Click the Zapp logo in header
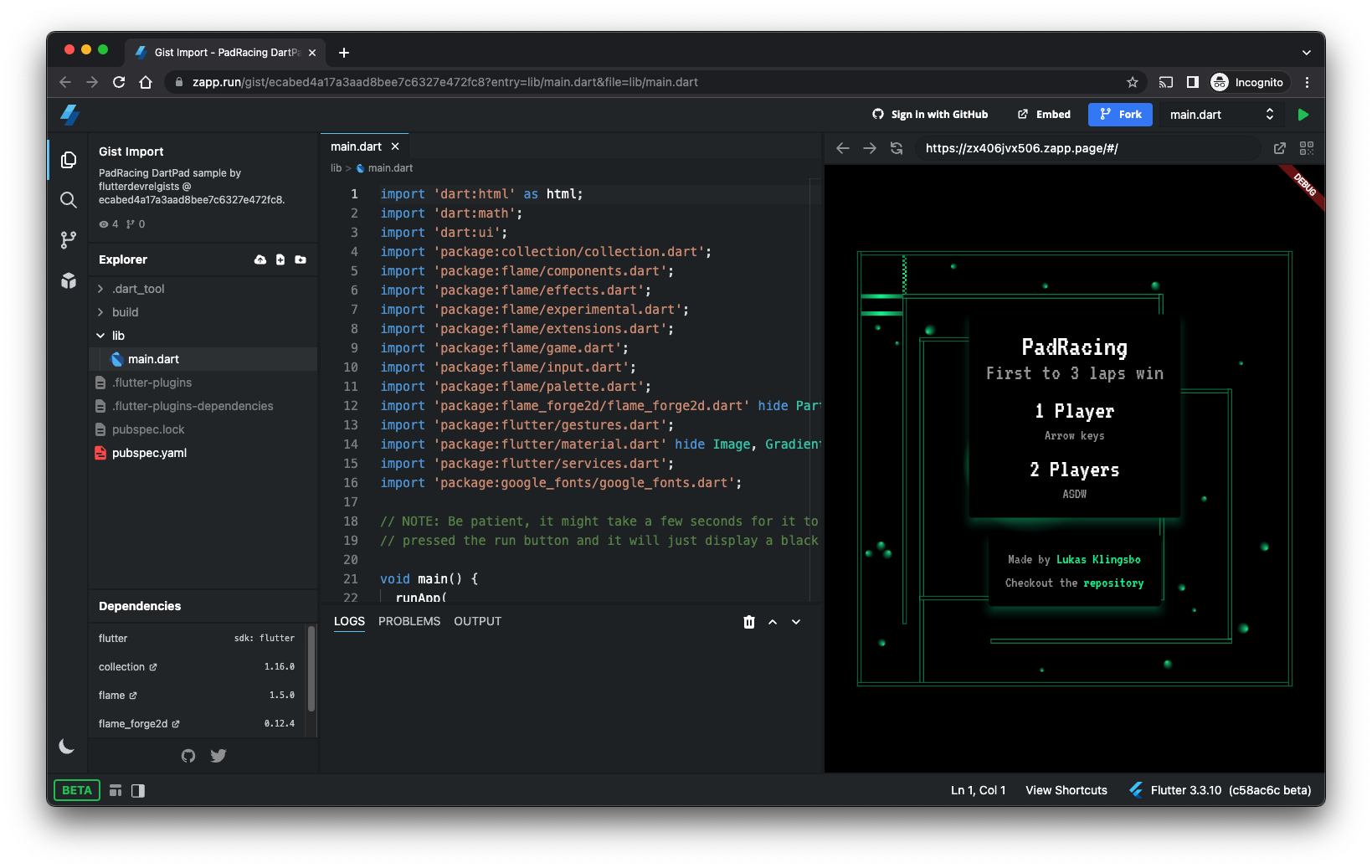This screenshot has height=868, width=1372. (70, 115)
